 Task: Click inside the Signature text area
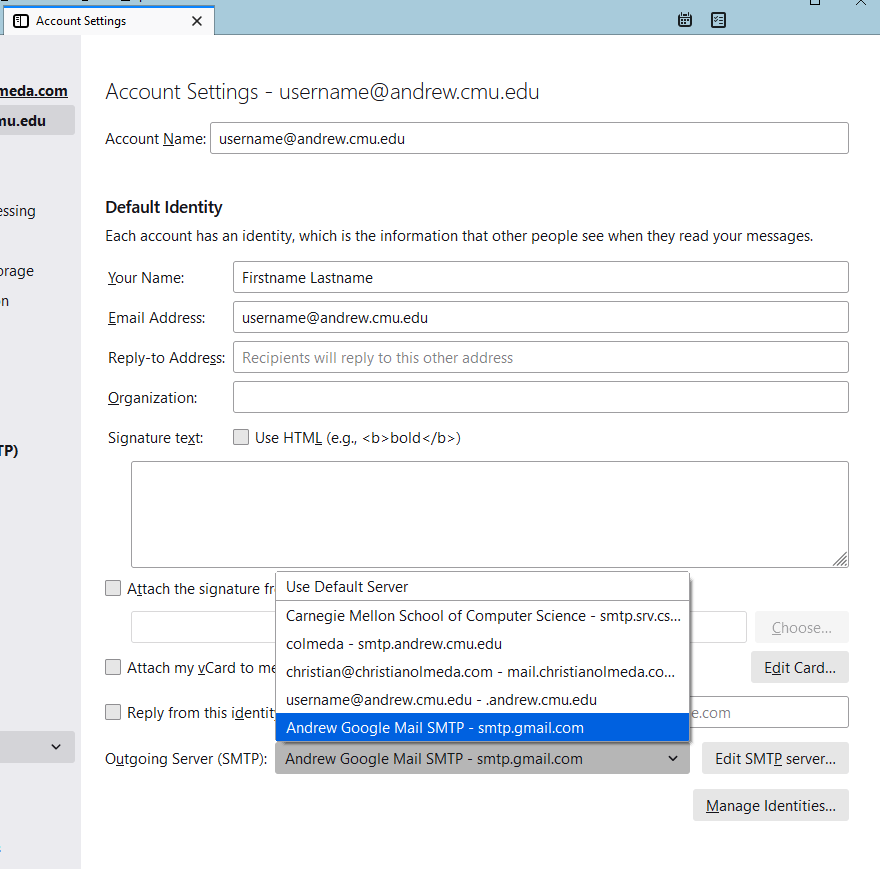pos(489,514)
